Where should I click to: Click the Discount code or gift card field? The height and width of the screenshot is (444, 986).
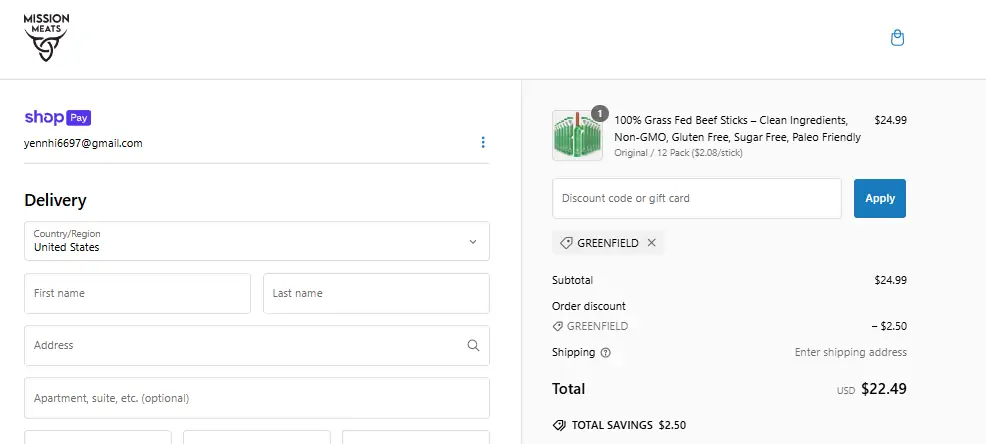coord(696,198)
